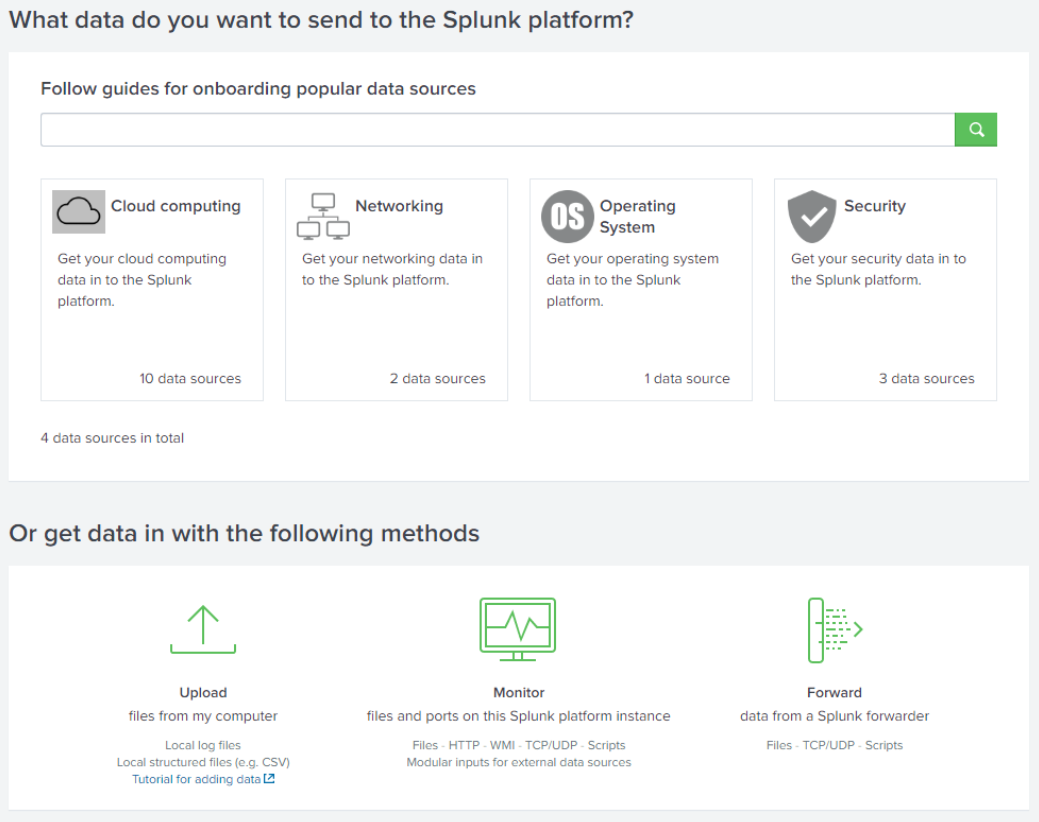The image size is (1039, 822).
Task: Open the Cloud computing card title
Action: pos(175,206)
